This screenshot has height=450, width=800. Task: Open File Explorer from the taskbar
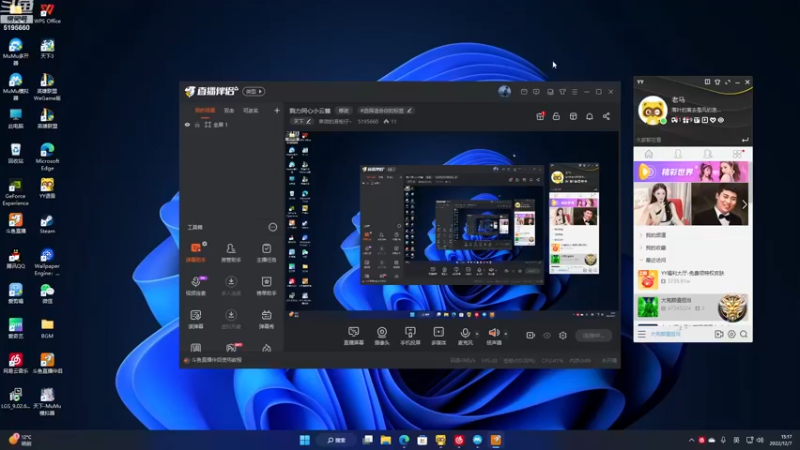pyautogui.click(x=385, y=440)
